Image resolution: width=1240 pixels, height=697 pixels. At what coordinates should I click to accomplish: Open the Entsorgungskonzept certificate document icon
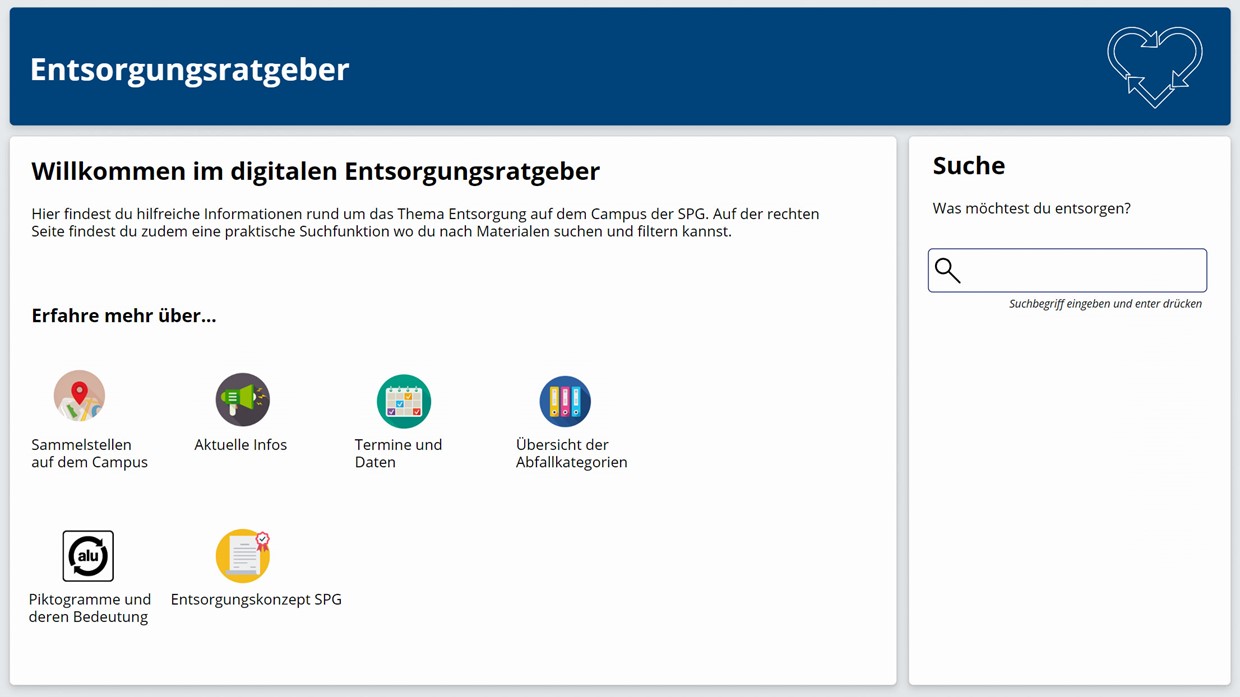pyautogui.click(x=243, y=556)
